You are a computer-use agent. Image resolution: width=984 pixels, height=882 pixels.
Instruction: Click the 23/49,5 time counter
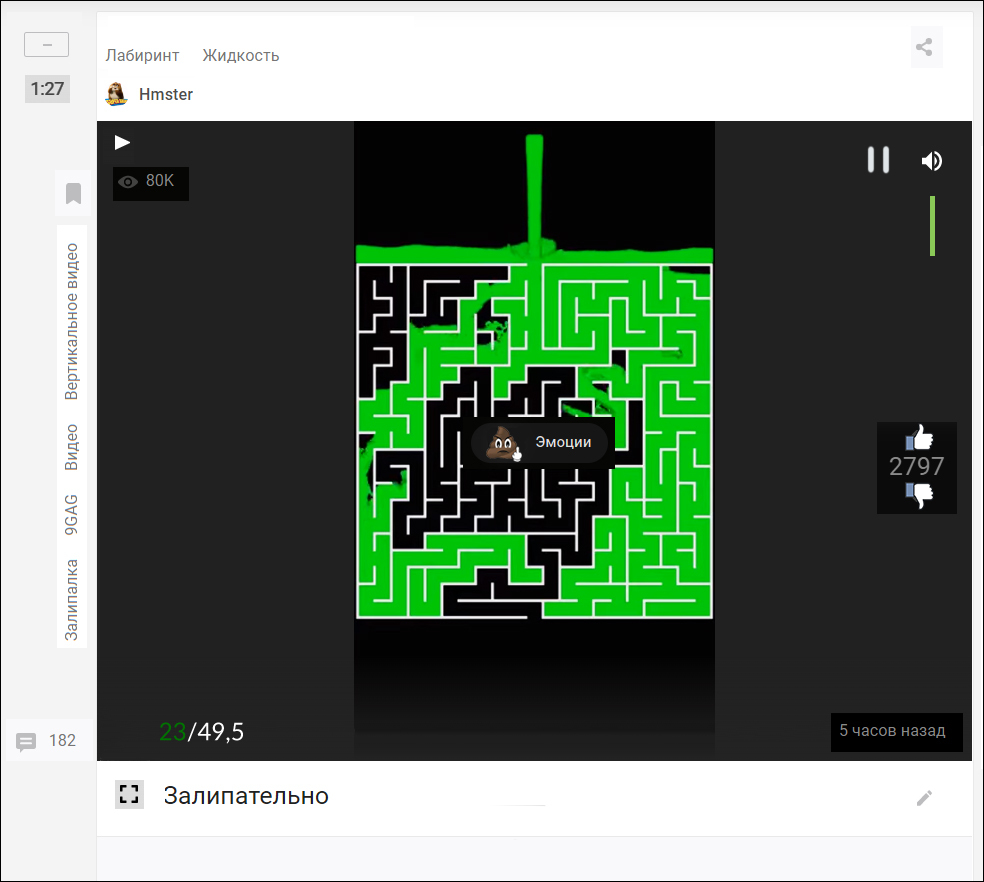[x=201, y=732]
